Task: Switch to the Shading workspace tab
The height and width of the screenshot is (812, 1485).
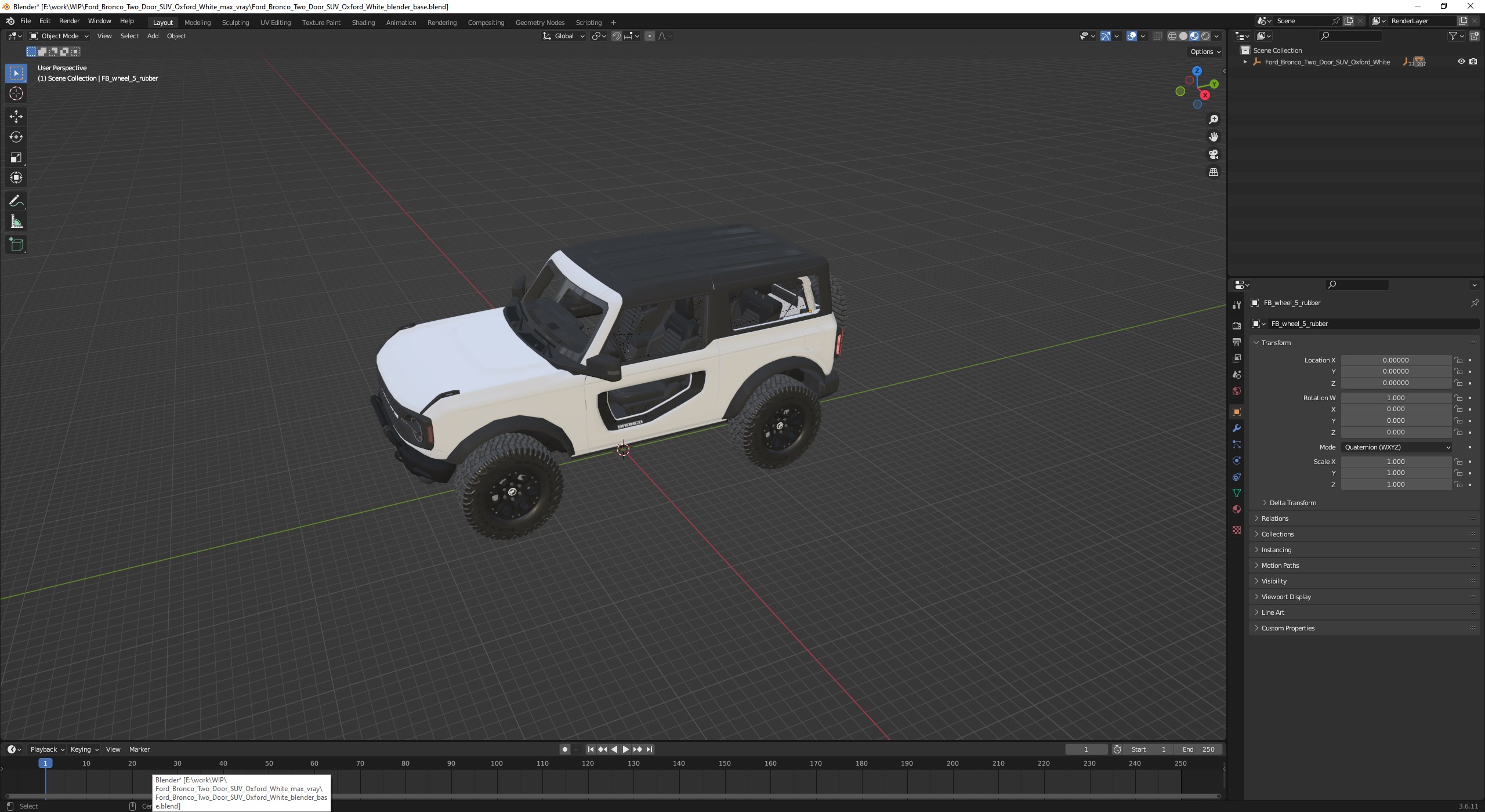Action: click(x=363, y=23)
